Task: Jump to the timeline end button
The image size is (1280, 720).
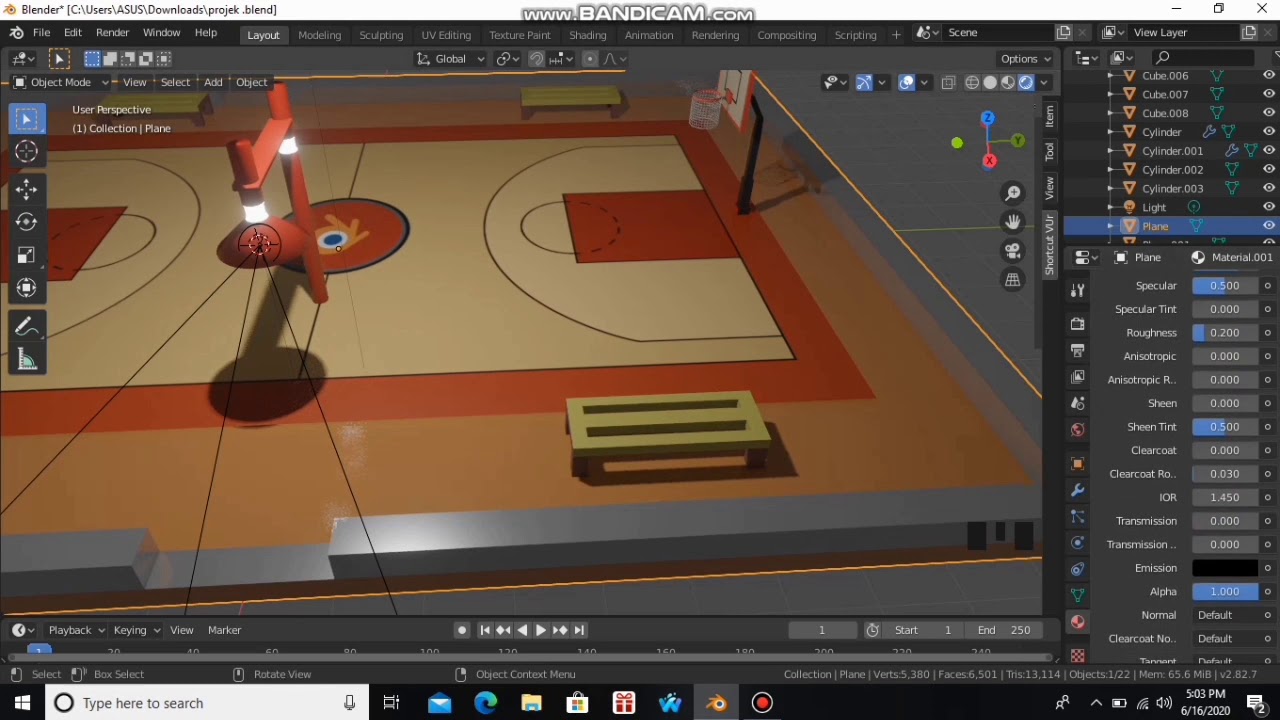Action: coord(579,630)
